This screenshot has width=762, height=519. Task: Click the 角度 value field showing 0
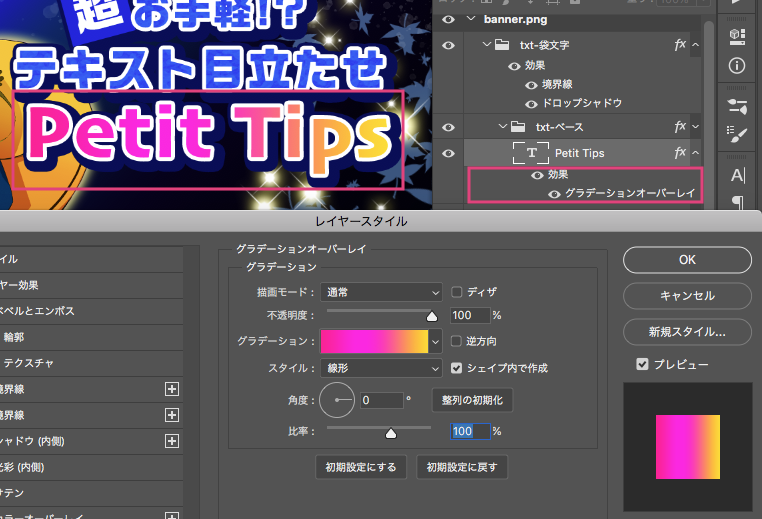point(382,400)
